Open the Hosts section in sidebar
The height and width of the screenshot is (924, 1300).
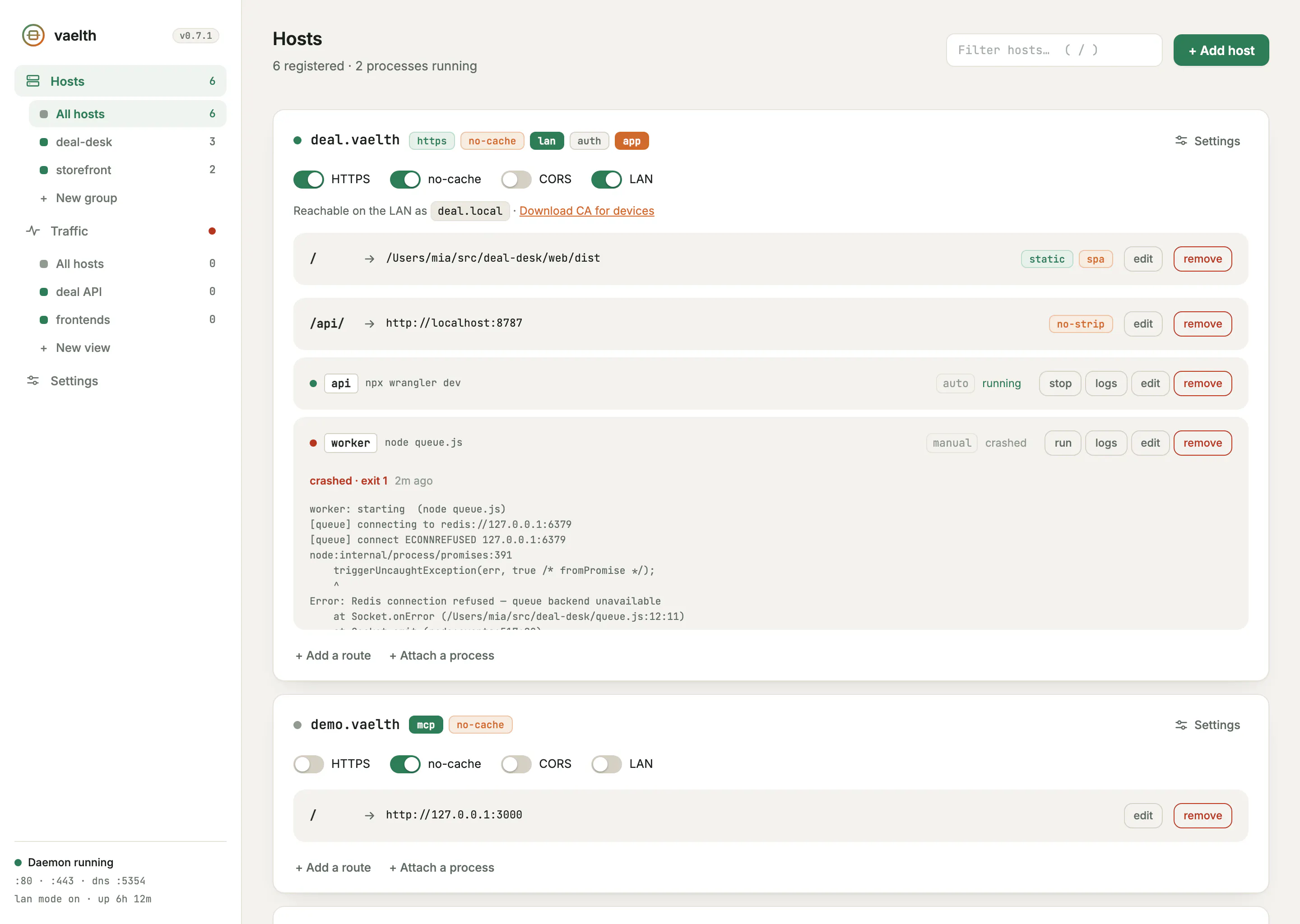pos(120,81)
